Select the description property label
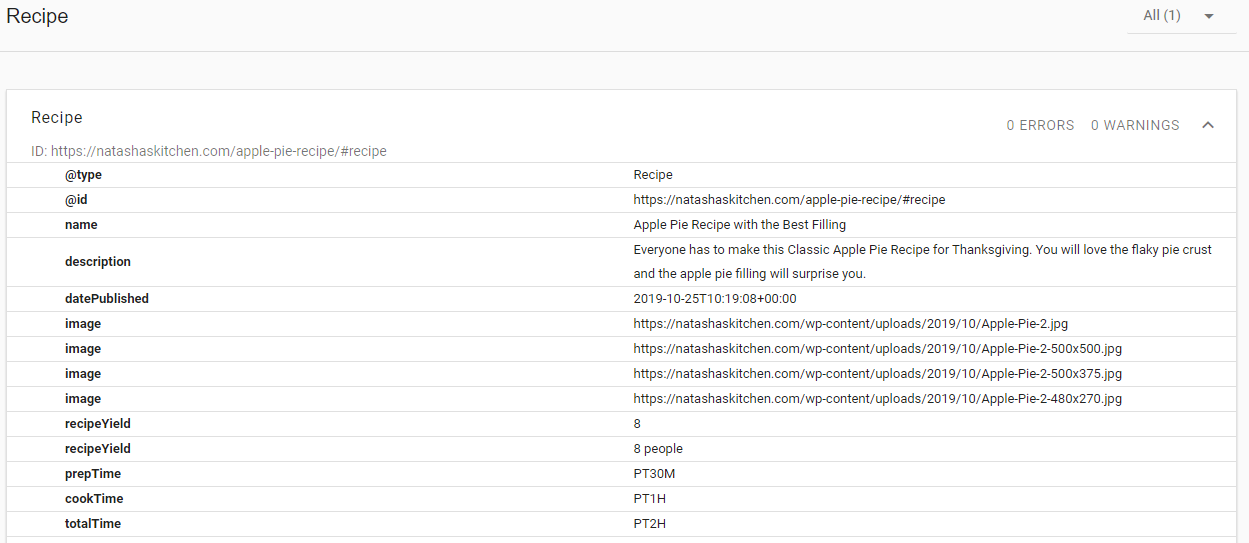Viewport: 1249px width, 543px height. click(98, 262)
